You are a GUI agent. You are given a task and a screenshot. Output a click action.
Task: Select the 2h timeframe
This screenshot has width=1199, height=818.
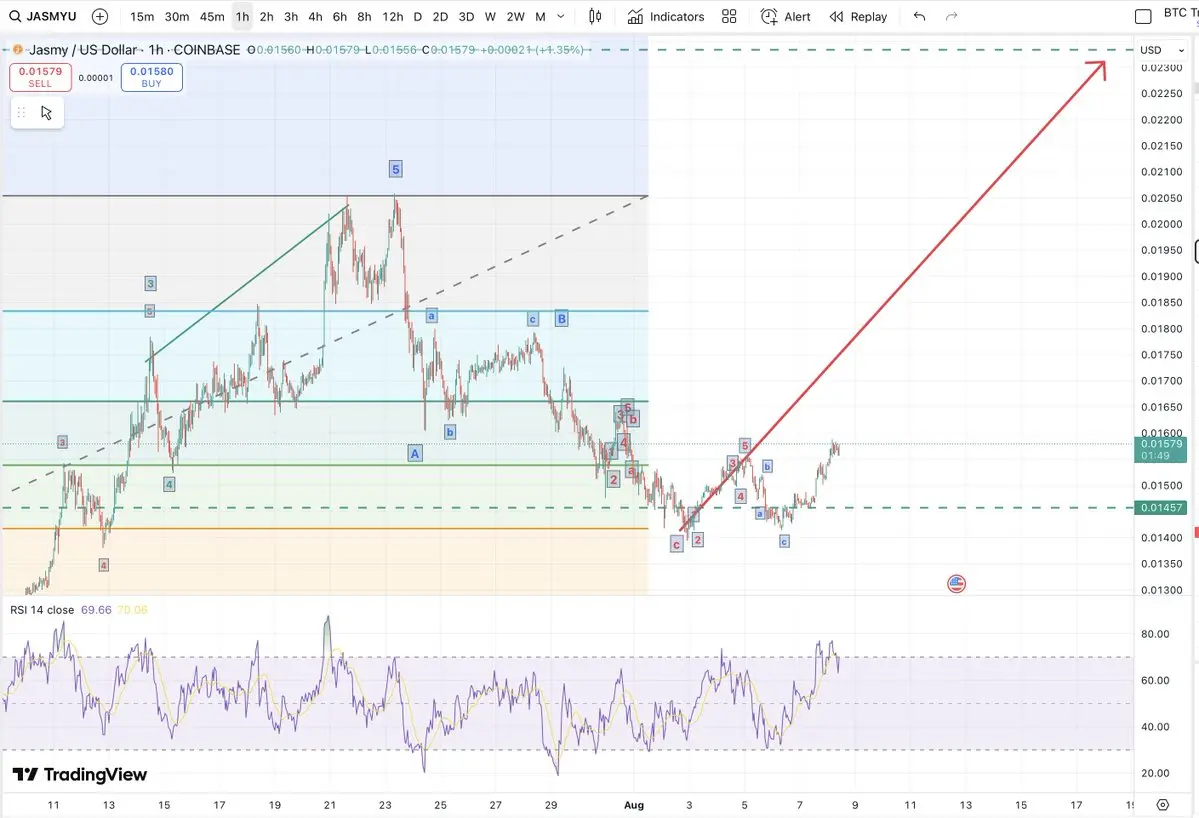pos(266,16)
